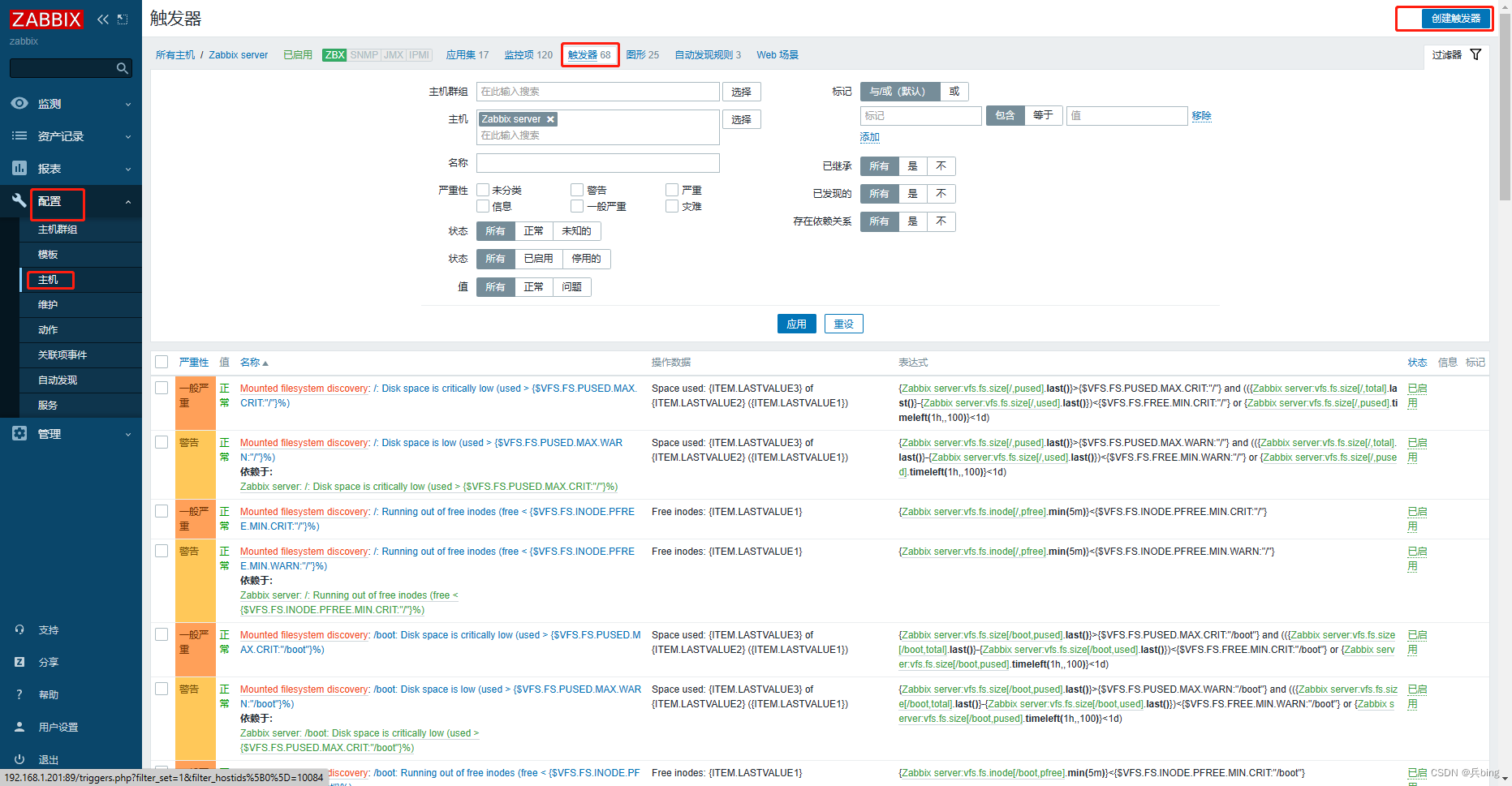This screenshot has width=1512, height=786.
Task: Select checkbox for '/: Disk space is critically low' row
Action: click(162, 388)
